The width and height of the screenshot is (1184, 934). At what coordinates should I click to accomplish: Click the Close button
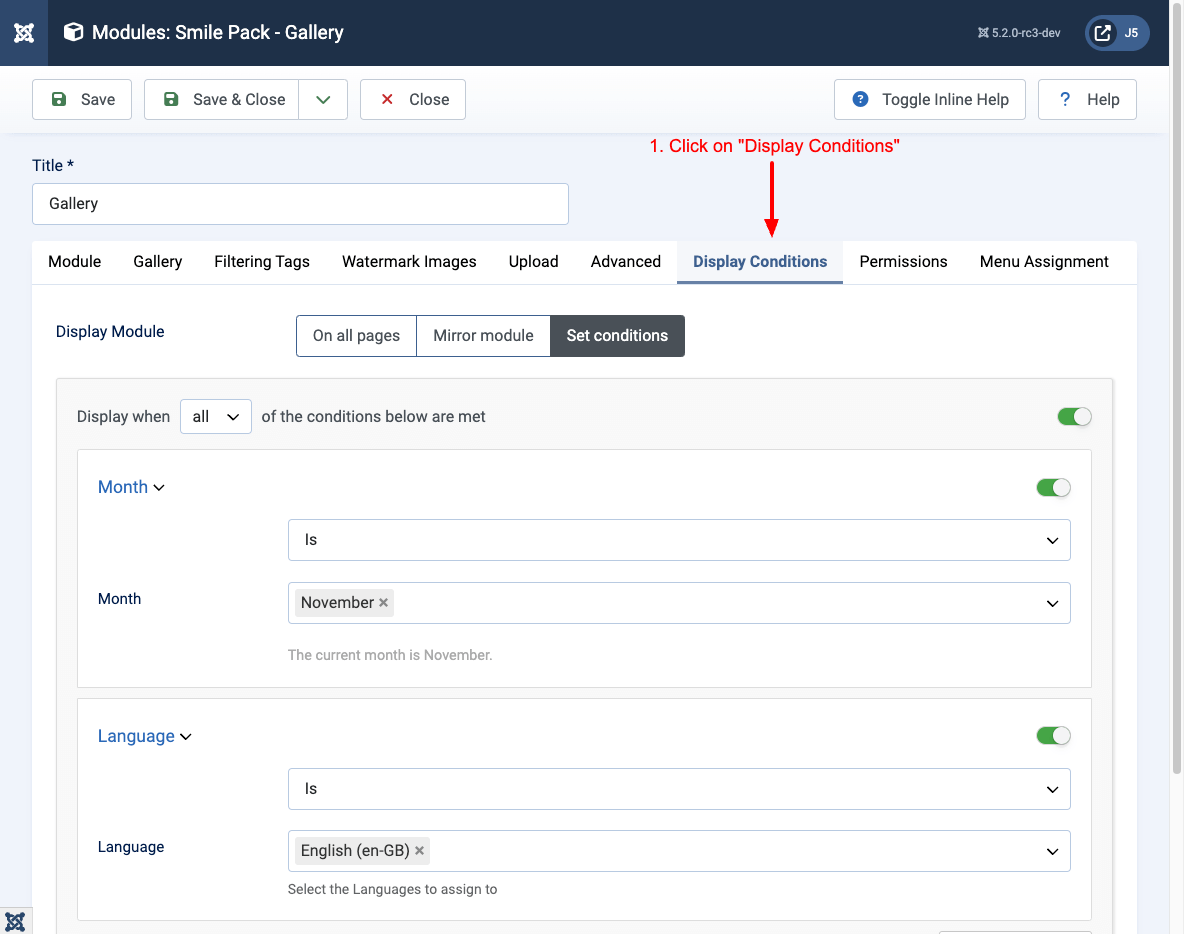(x=413, y=100)
